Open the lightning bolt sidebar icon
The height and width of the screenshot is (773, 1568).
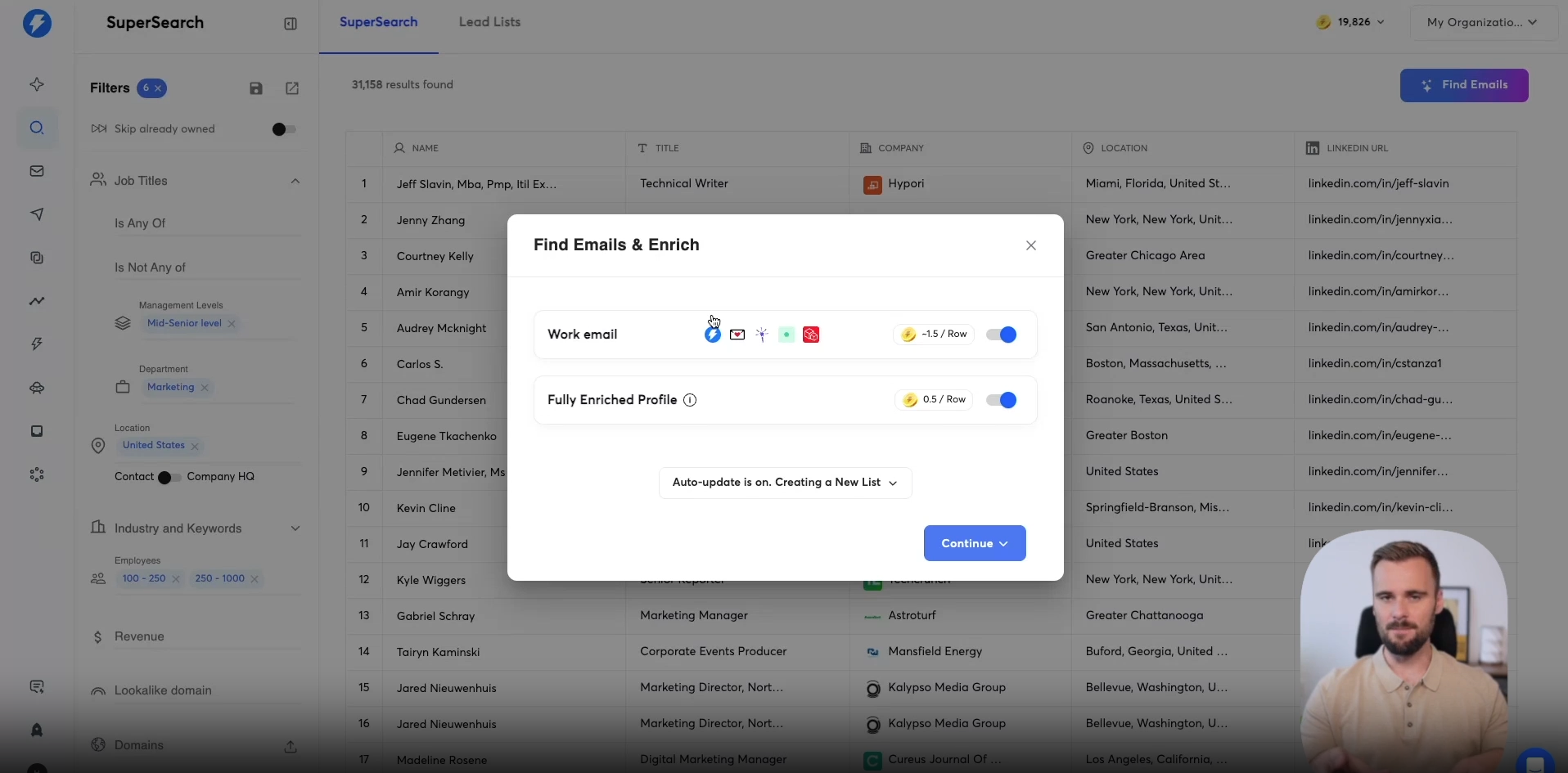pyautogui.click(x=37, y=344)
